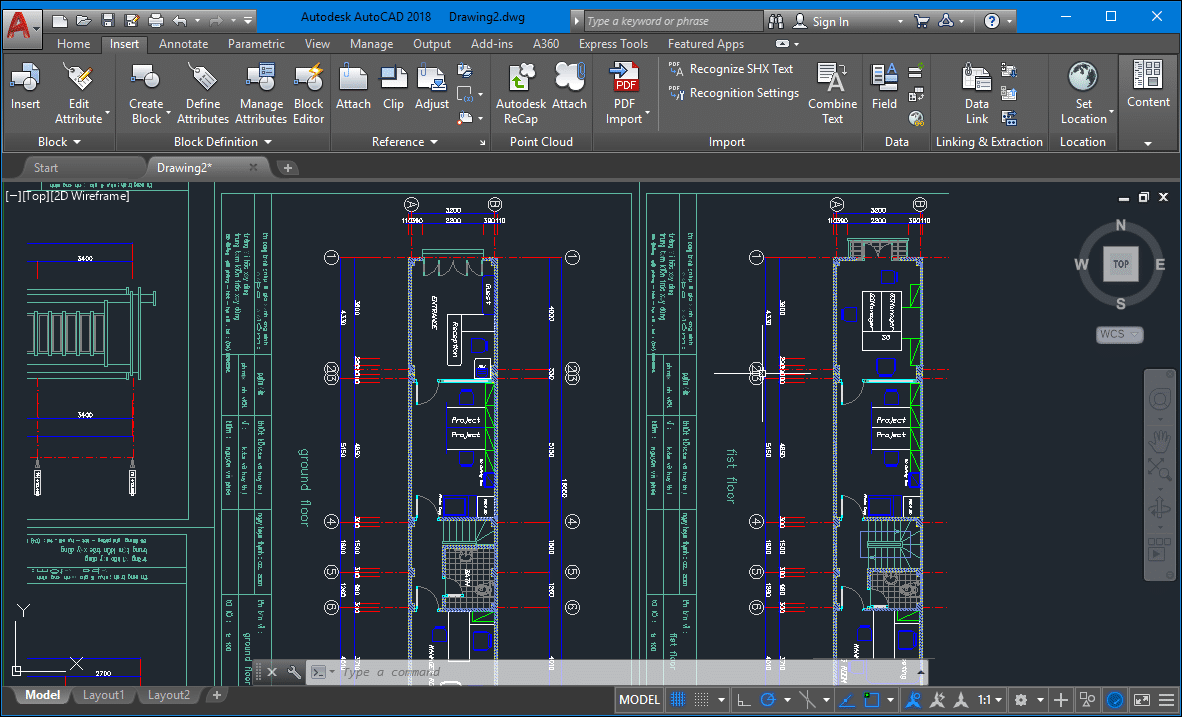Screen dimensions: 1182x717
Task: Switch to the Annotate ribbon tab
Action: tap(183, 44)
